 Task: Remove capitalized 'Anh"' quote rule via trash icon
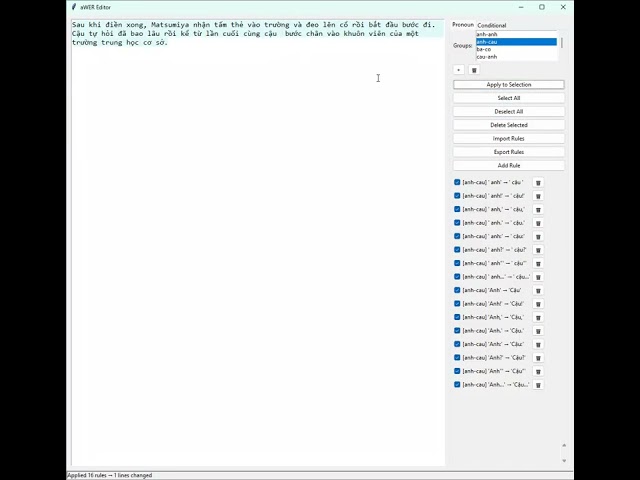pyautogui.click(x=538, y=371)
